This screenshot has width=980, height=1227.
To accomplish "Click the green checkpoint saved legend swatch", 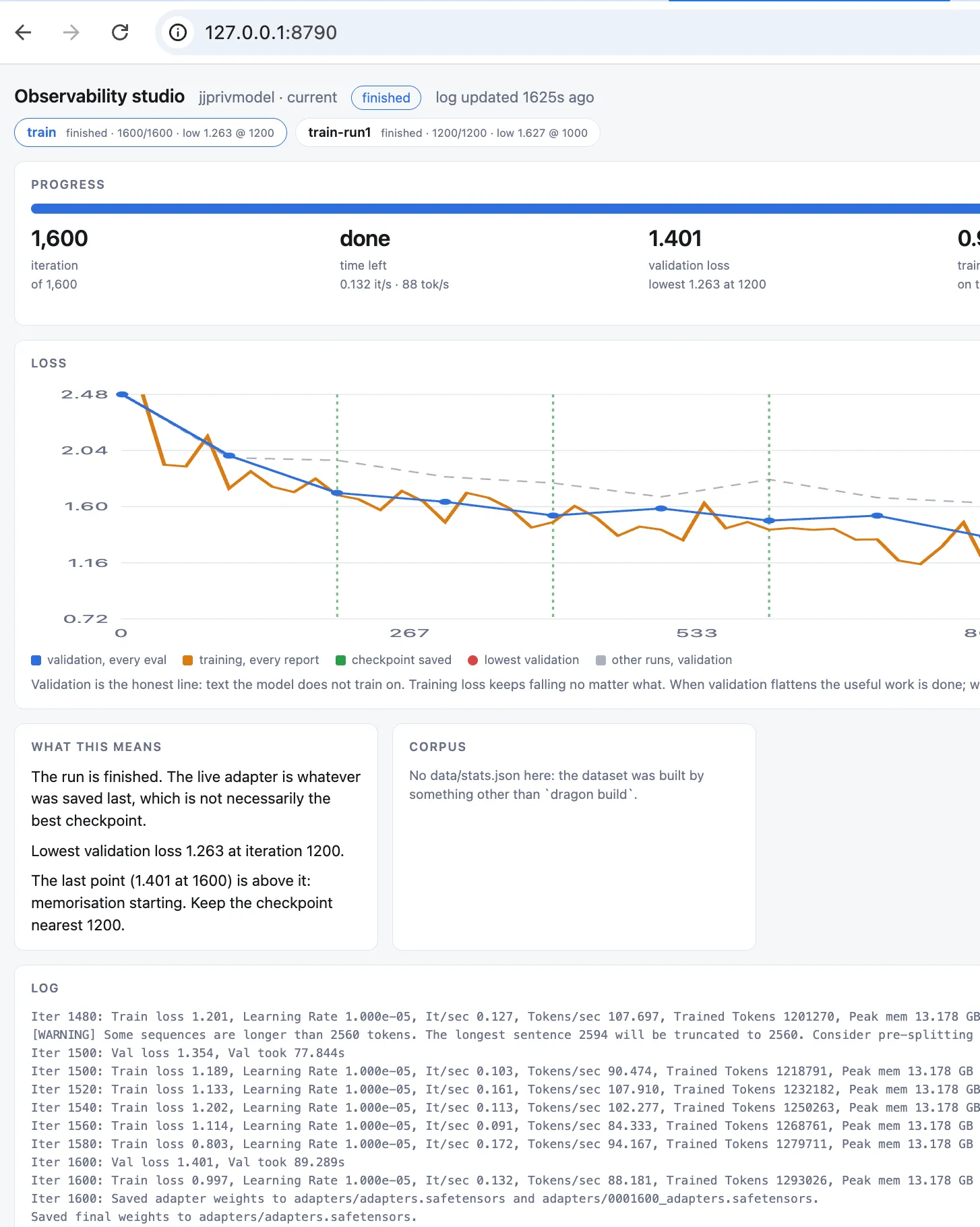I will (x=341, y=661).
